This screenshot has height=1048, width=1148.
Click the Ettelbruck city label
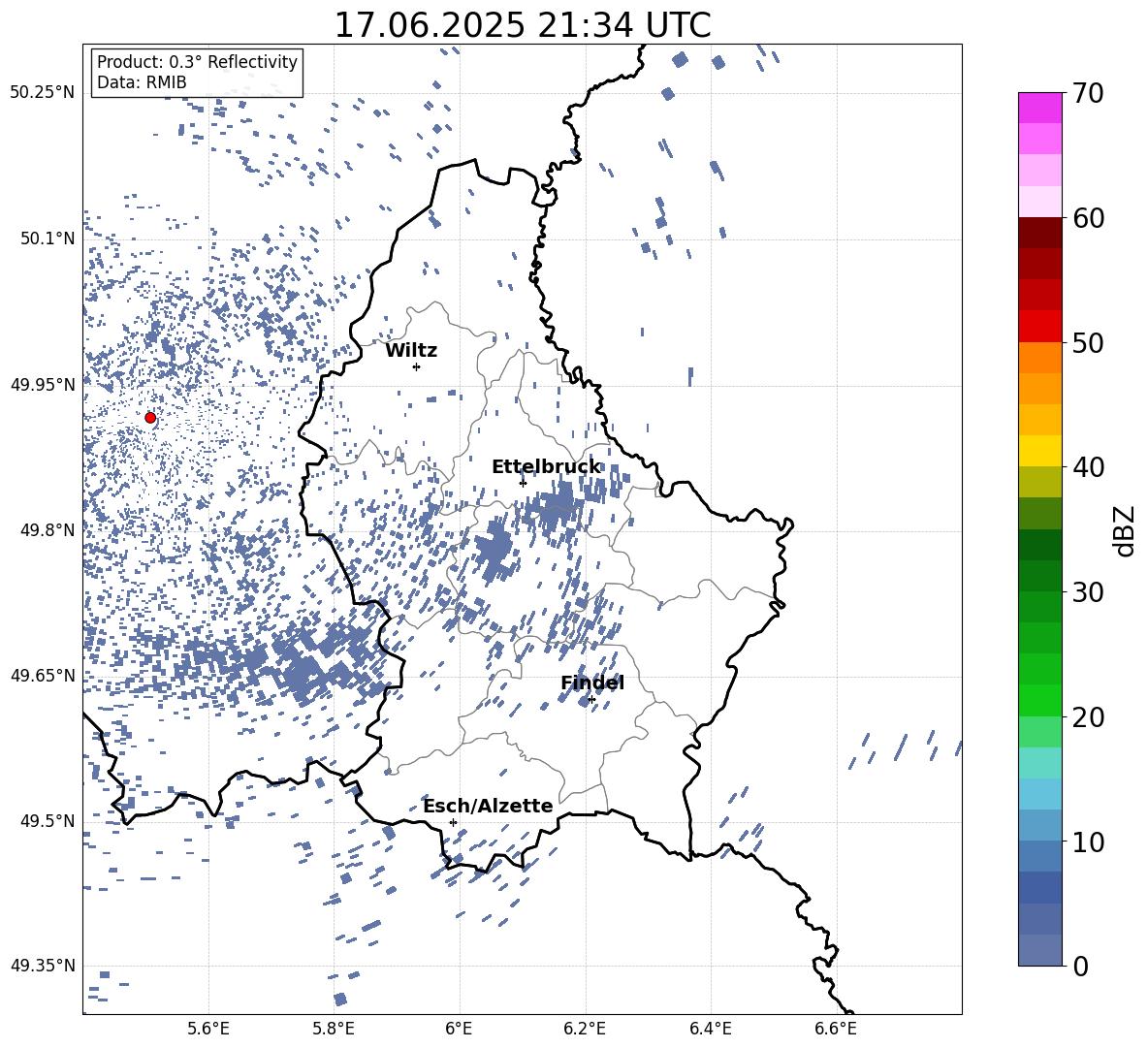[546, 467]
